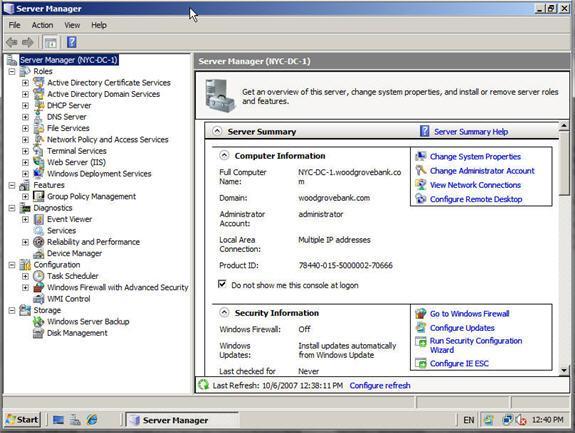
Task: Click the File Services role icon
Action: pos(39,128)
